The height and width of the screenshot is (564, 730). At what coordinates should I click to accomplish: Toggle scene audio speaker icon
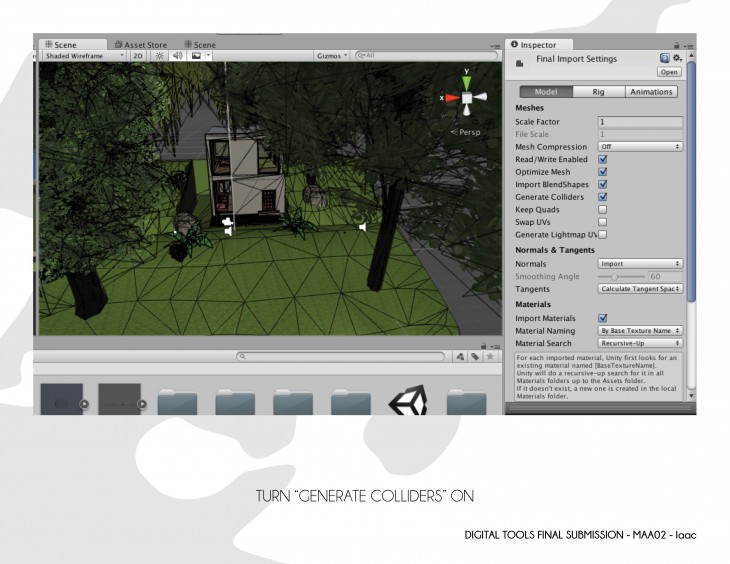177,56
